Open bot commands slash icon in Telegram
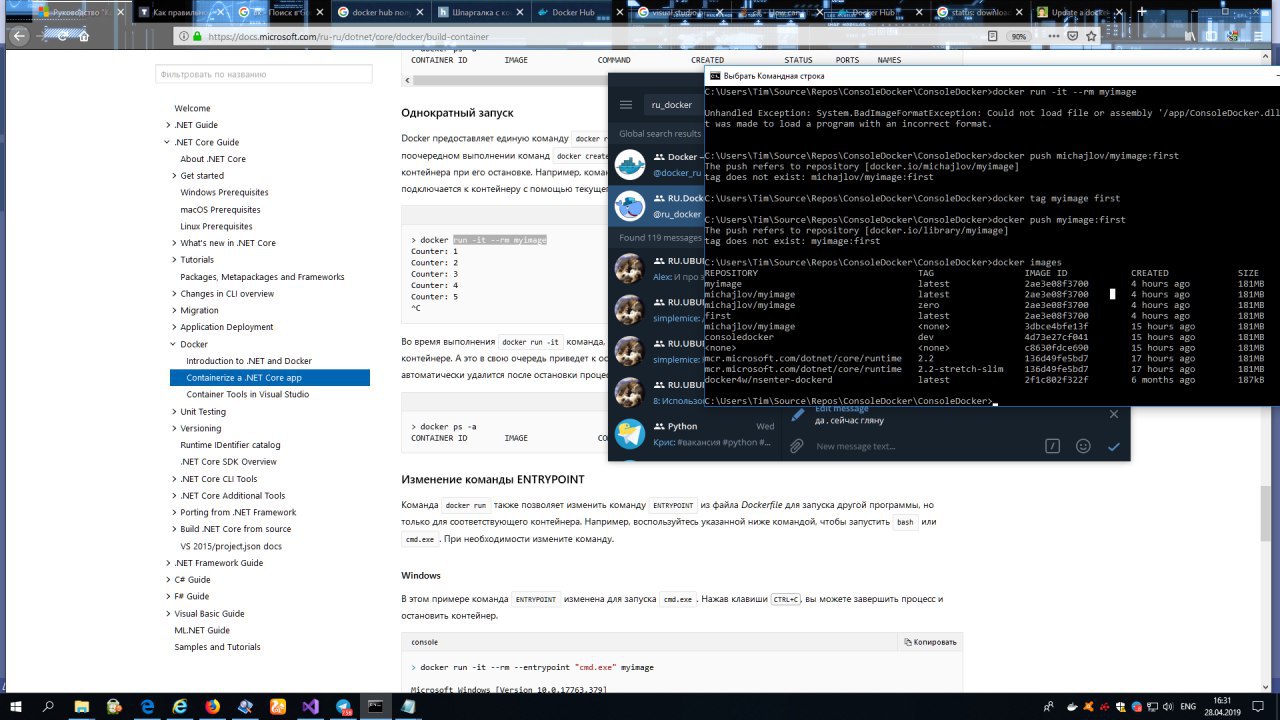Image resolution: width=1280 pixels, height=720 pixels. click(x=1052, y=446)
